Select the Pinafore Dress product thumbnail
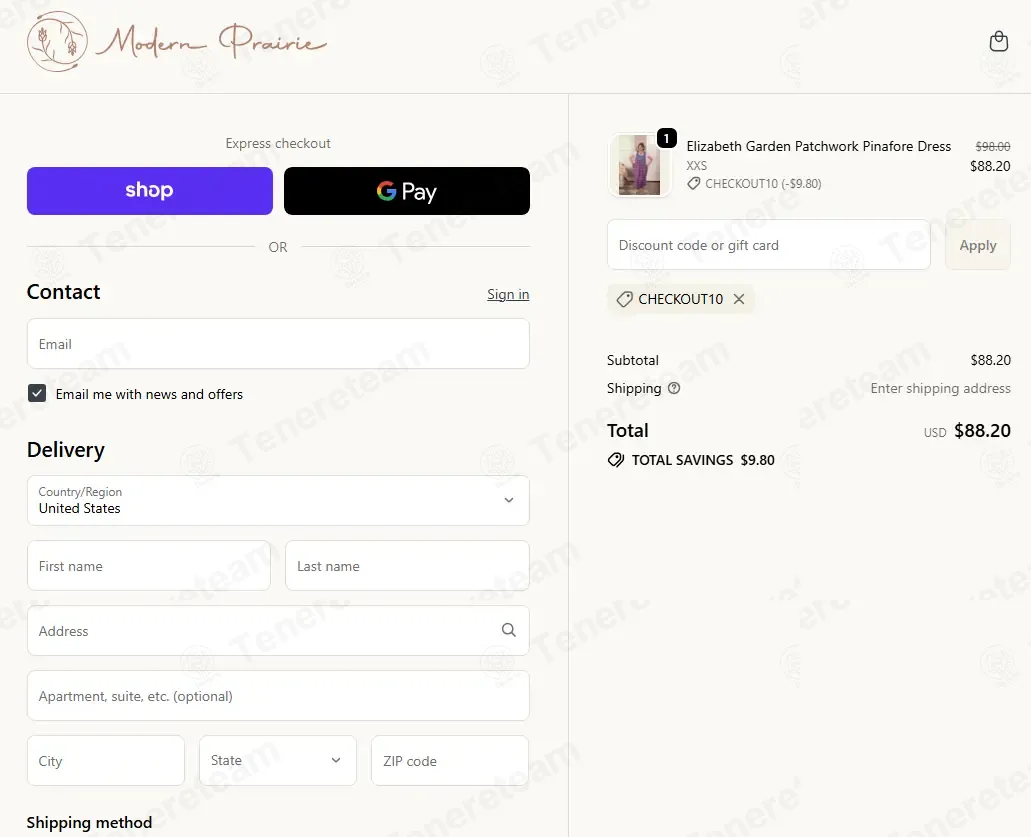Image resolution: width=1031 pixels, height=837 pixels. (x=640, y=165)
